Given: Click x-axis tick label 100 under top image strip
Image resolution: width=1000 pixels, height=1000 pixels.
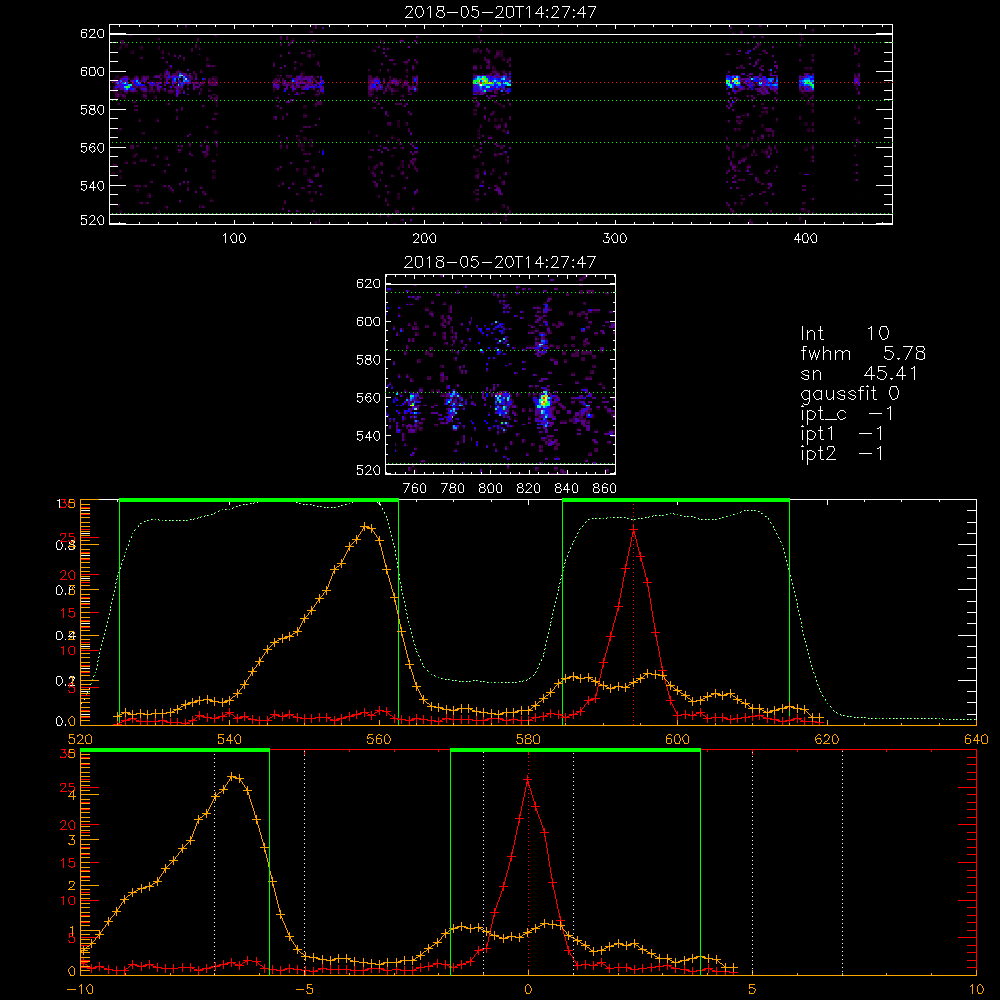Looking at the screenshot, I should tap(233, 239).
